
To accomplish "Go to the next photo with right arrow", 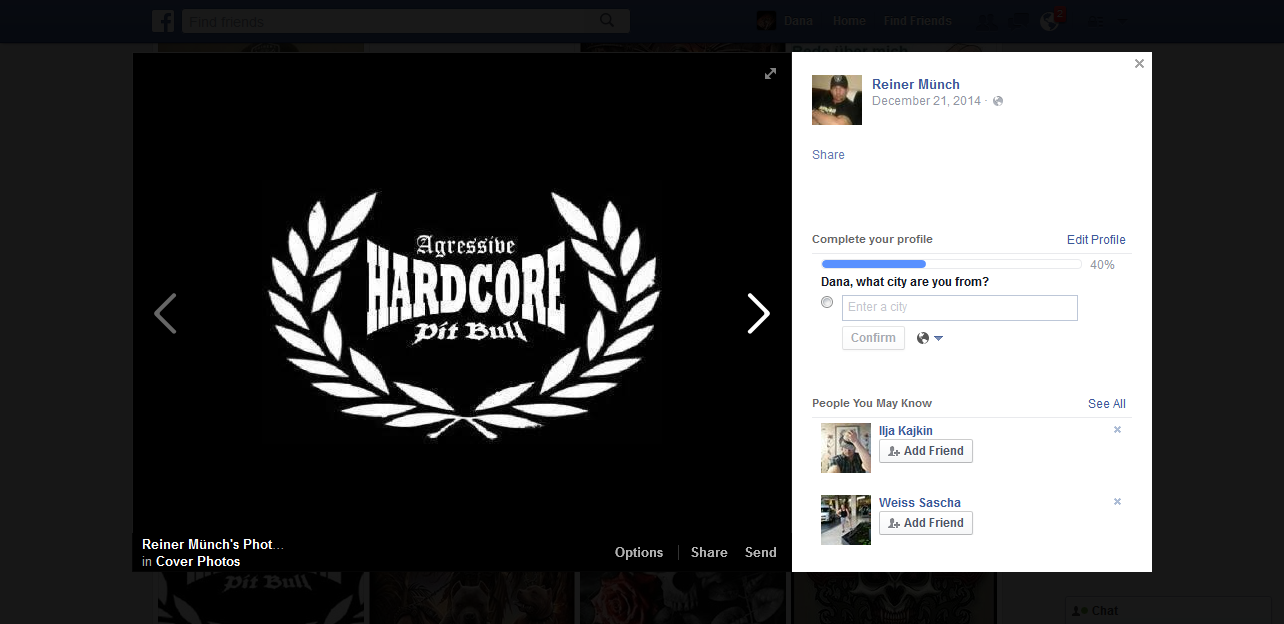I will (759, 313).
